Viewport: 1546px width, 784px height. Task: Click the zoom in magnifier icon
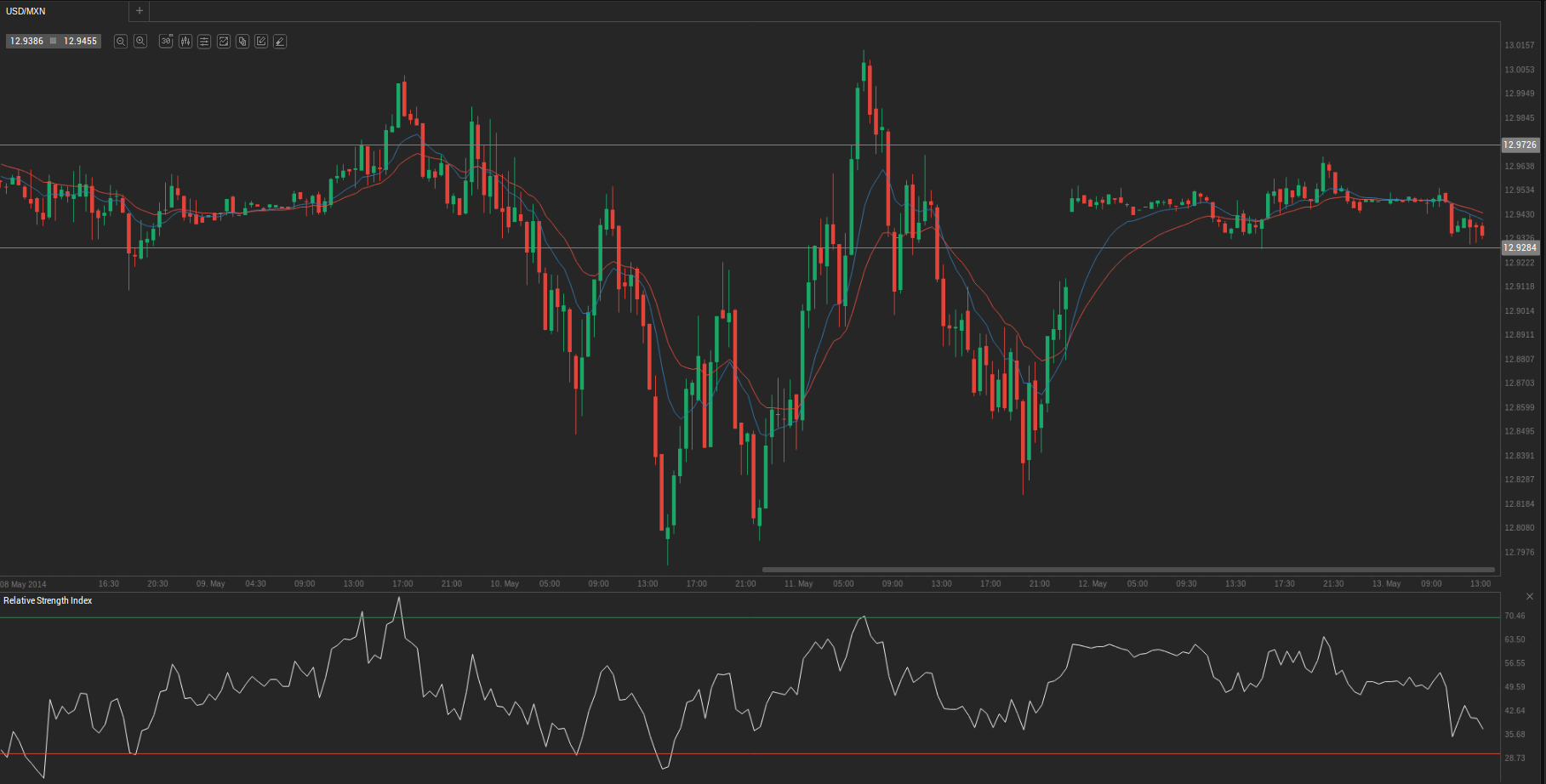pos(140,41)
